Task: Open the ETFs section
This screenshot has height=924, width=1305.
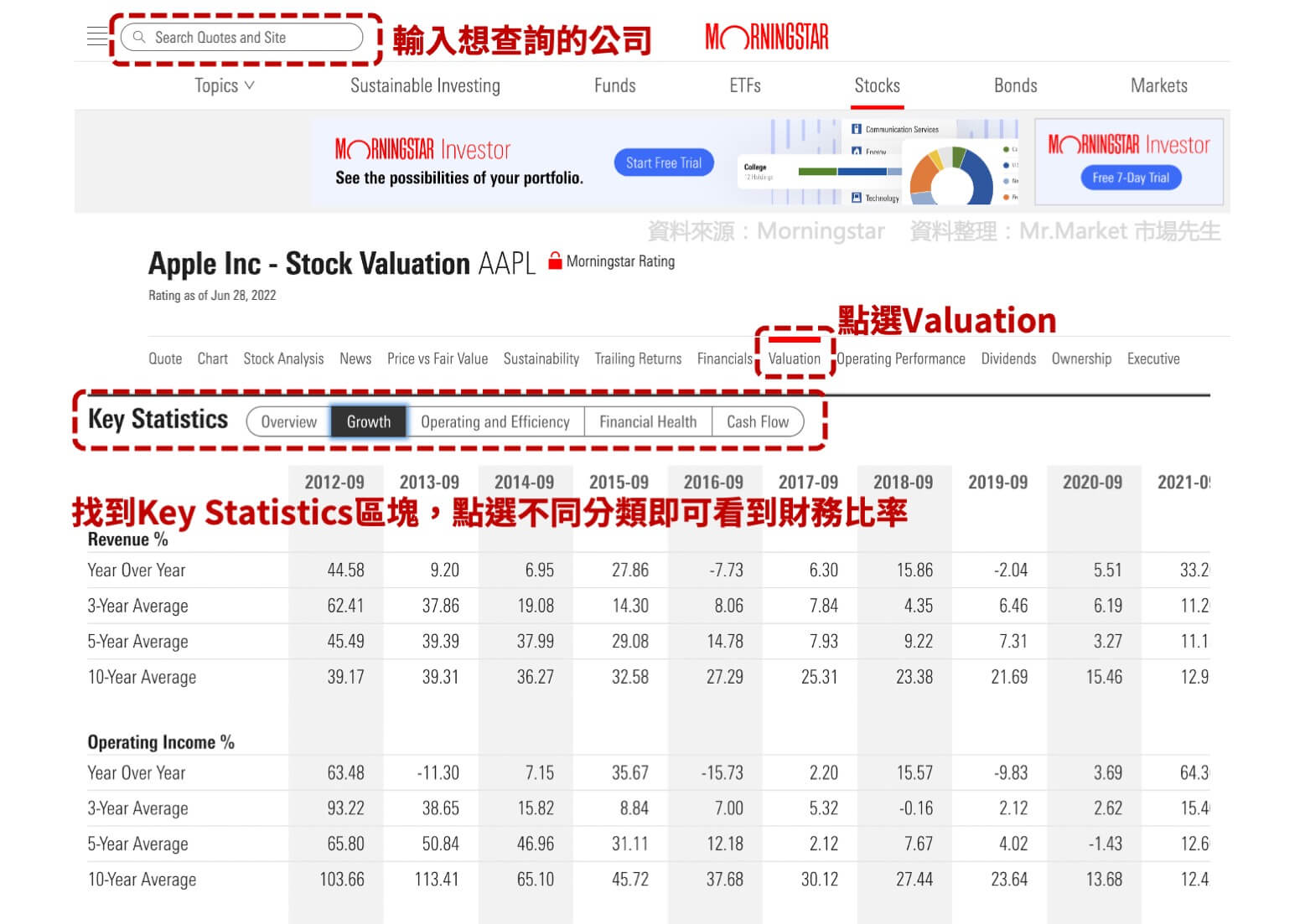Action: pyautogui.click(x=745, y=85)
